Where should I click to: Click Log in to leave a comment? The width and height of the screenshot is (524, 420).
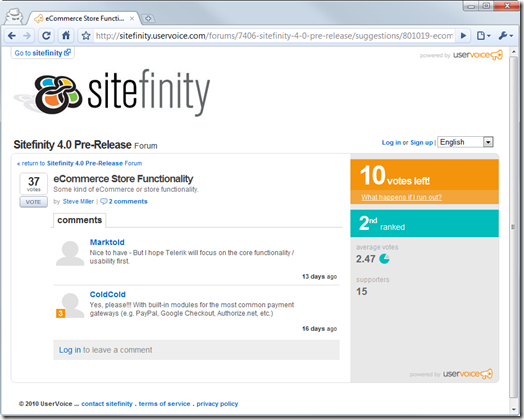click(70, 350)
